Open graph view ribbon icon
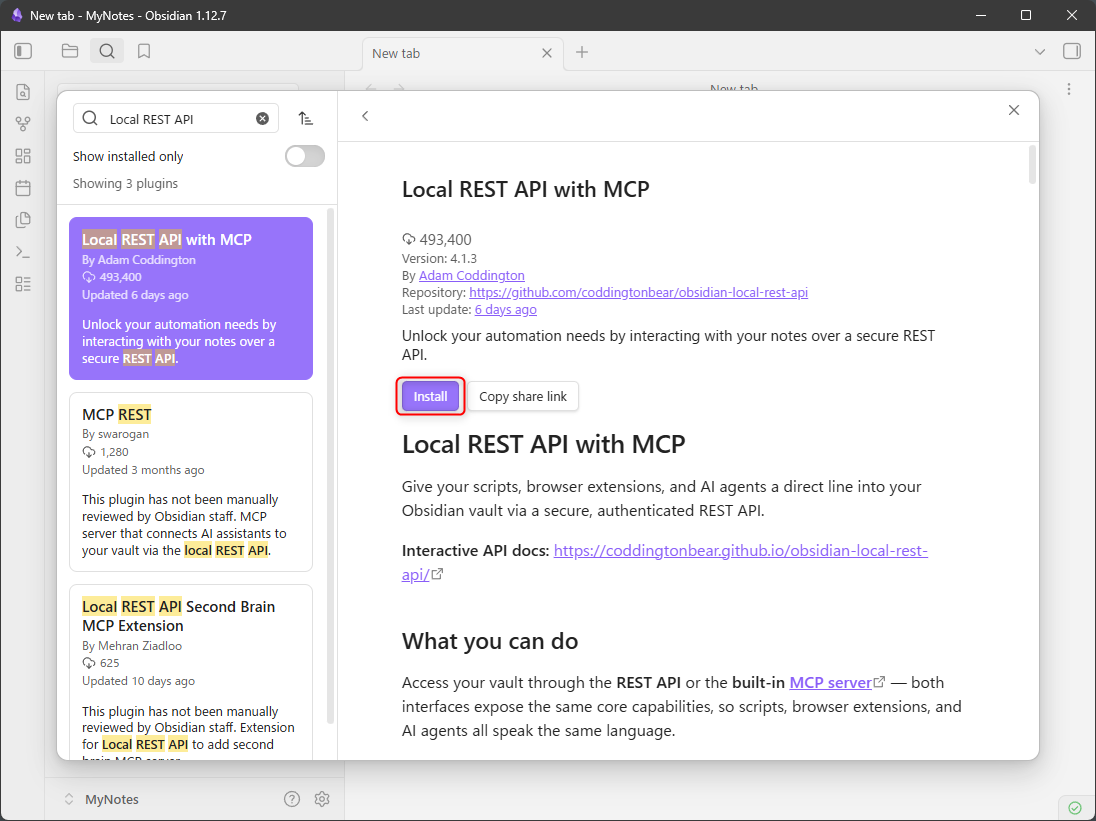Image resolution: width=1096 pixels, height=821 pixels. [x=23, y=124]
